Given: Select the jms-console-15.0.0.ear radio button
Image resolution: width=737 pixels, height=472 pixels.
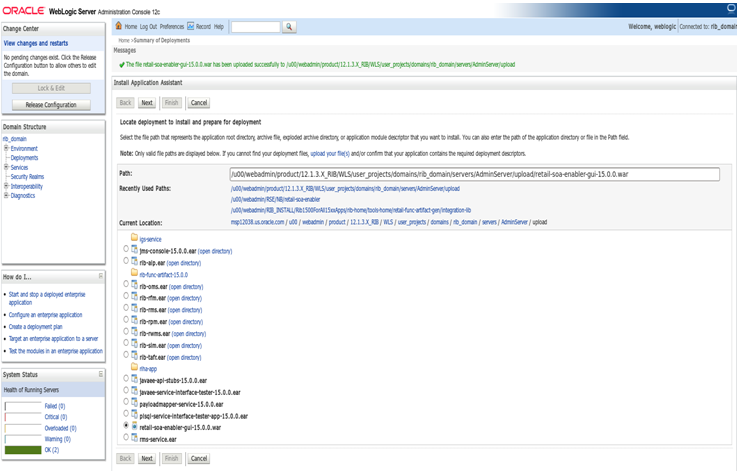Looking at the screenshot, I should coord(126,249).
